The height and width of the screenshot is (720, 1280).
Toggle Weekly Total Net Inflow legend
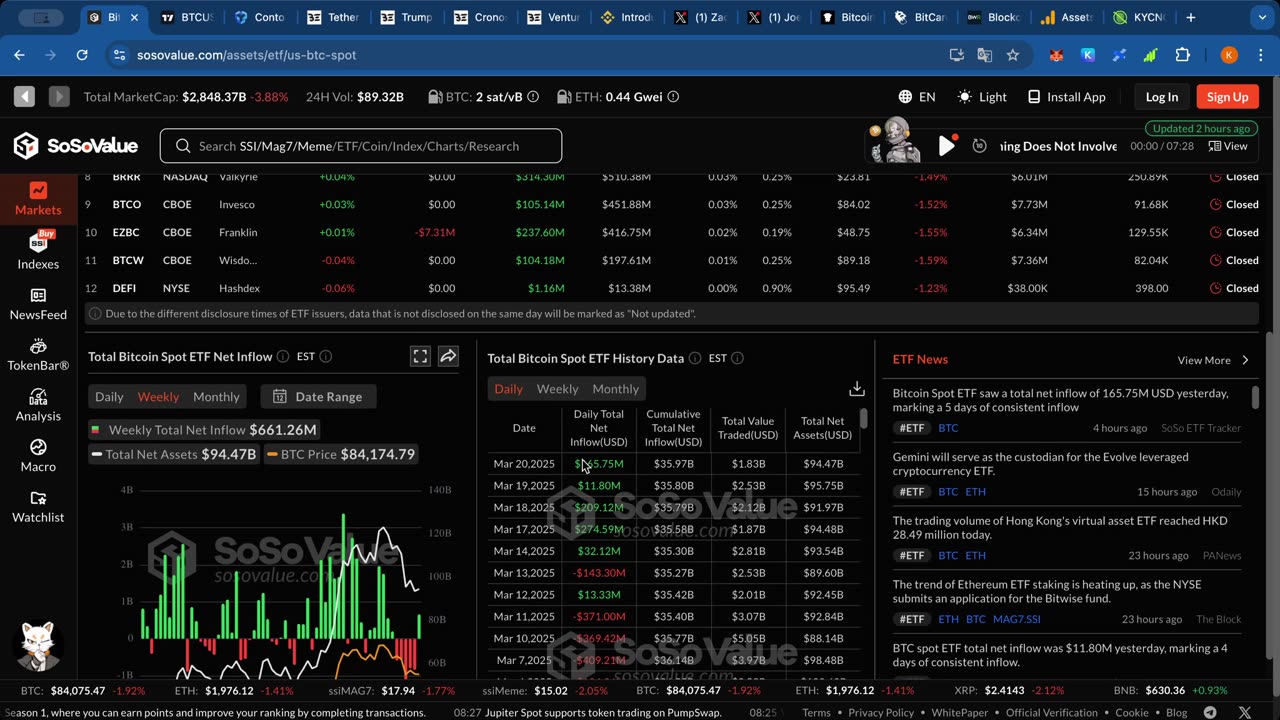(x=203, y=430)
